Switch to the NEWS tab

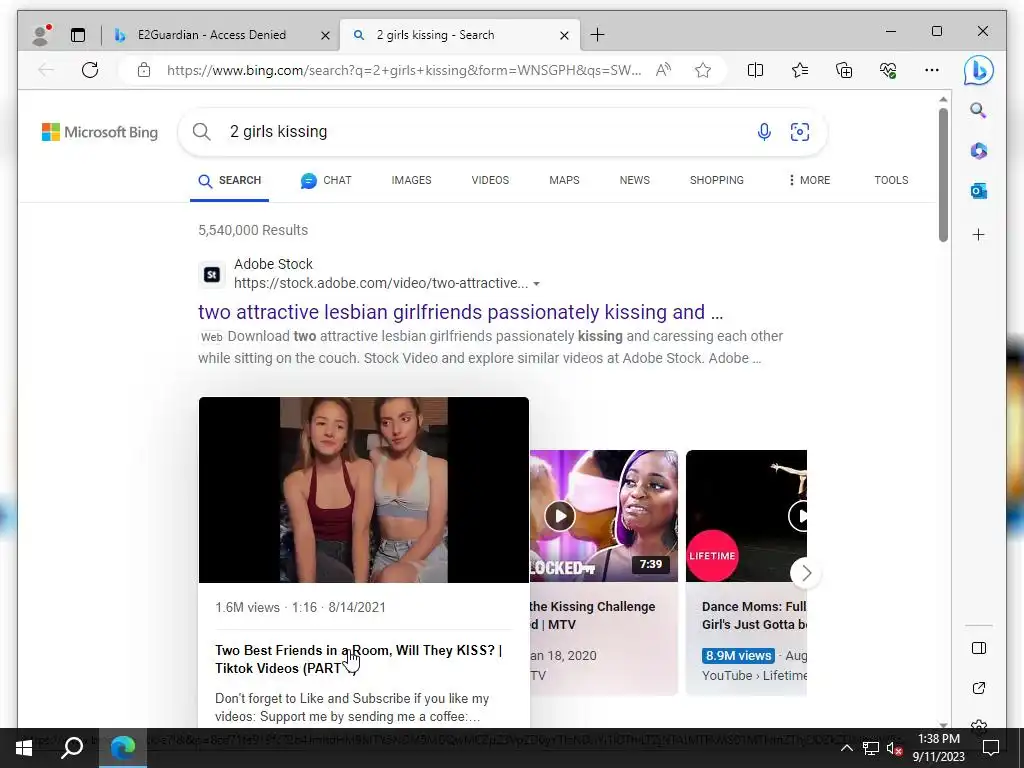[x=634, y=180]
